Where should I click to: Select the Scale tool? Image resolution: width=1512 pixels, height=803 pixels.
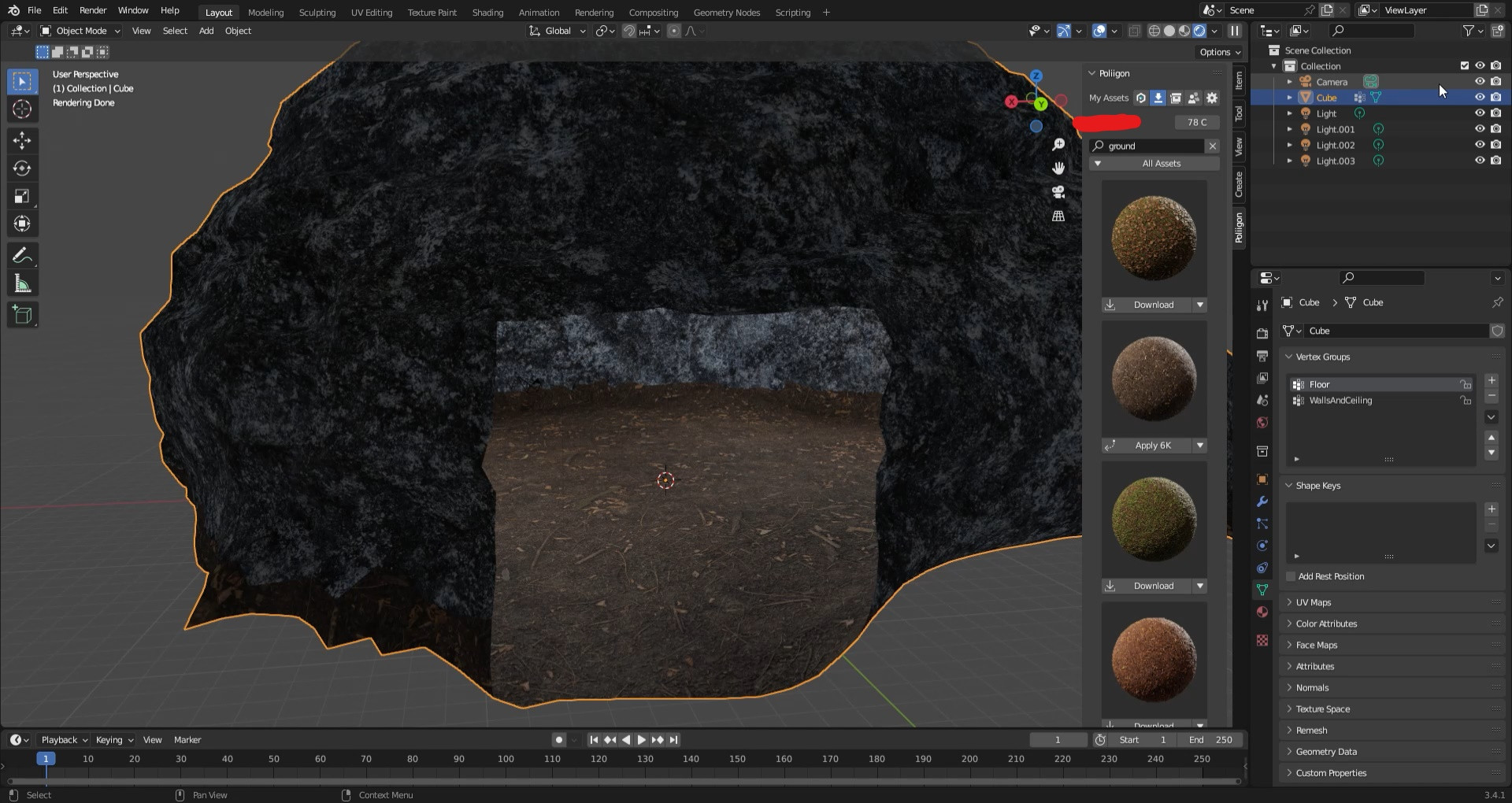22,196
